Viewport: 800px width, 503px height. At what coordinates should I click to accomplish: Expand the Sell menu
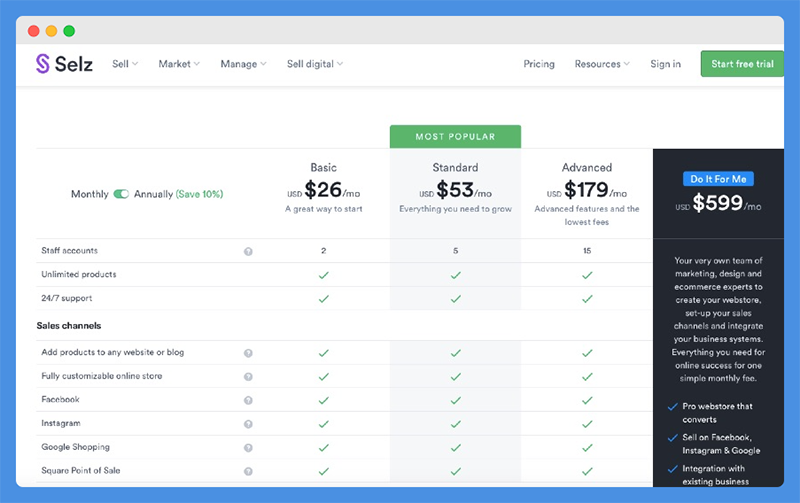click(125, 64)
